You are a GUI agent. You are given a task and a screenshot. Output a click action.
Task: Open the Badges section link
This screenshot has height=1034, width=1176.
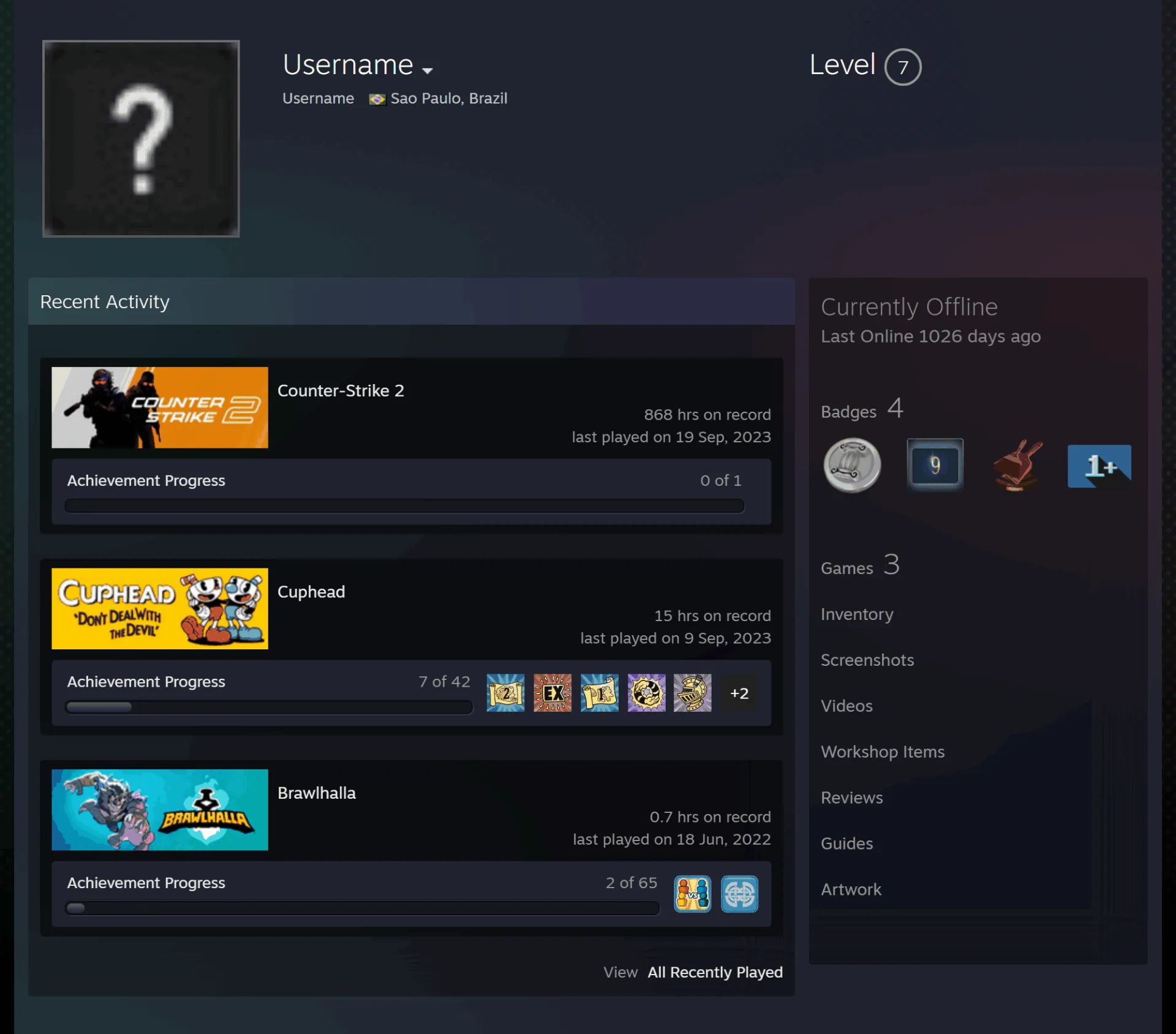pyautogui.click(x=862, y=409)
